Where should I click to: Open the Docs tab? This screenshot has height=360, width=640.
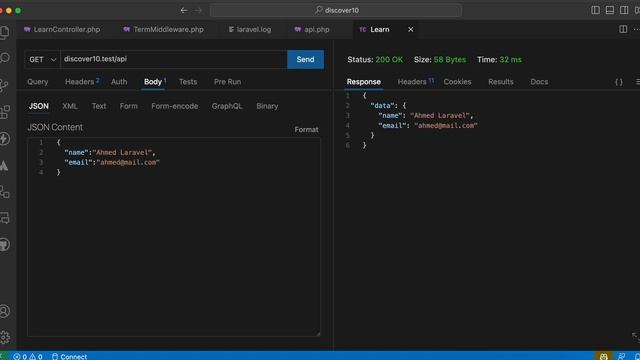click(539, 82)
